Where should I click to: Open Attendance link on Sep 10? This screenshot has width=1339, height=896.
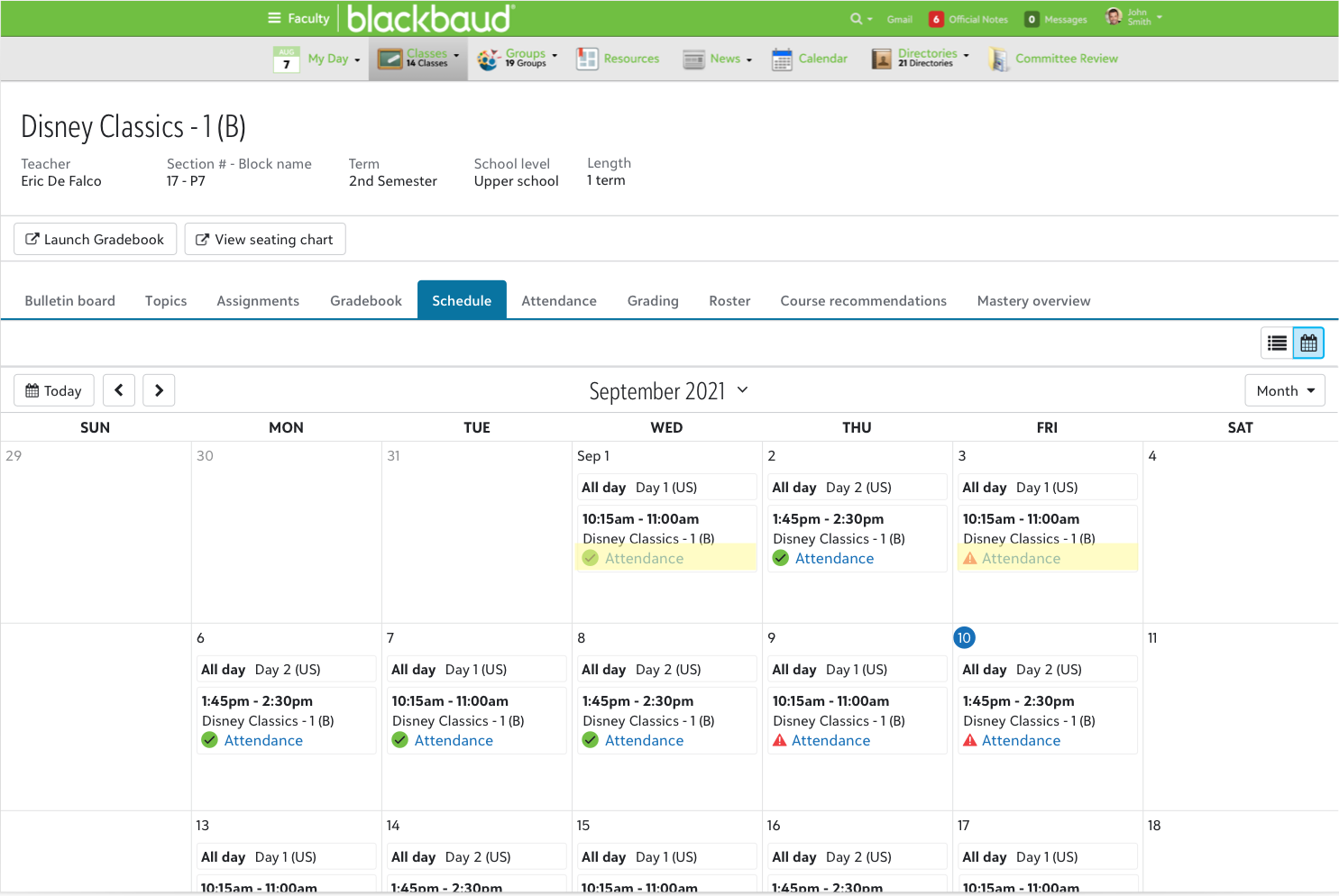point(1022,740)
